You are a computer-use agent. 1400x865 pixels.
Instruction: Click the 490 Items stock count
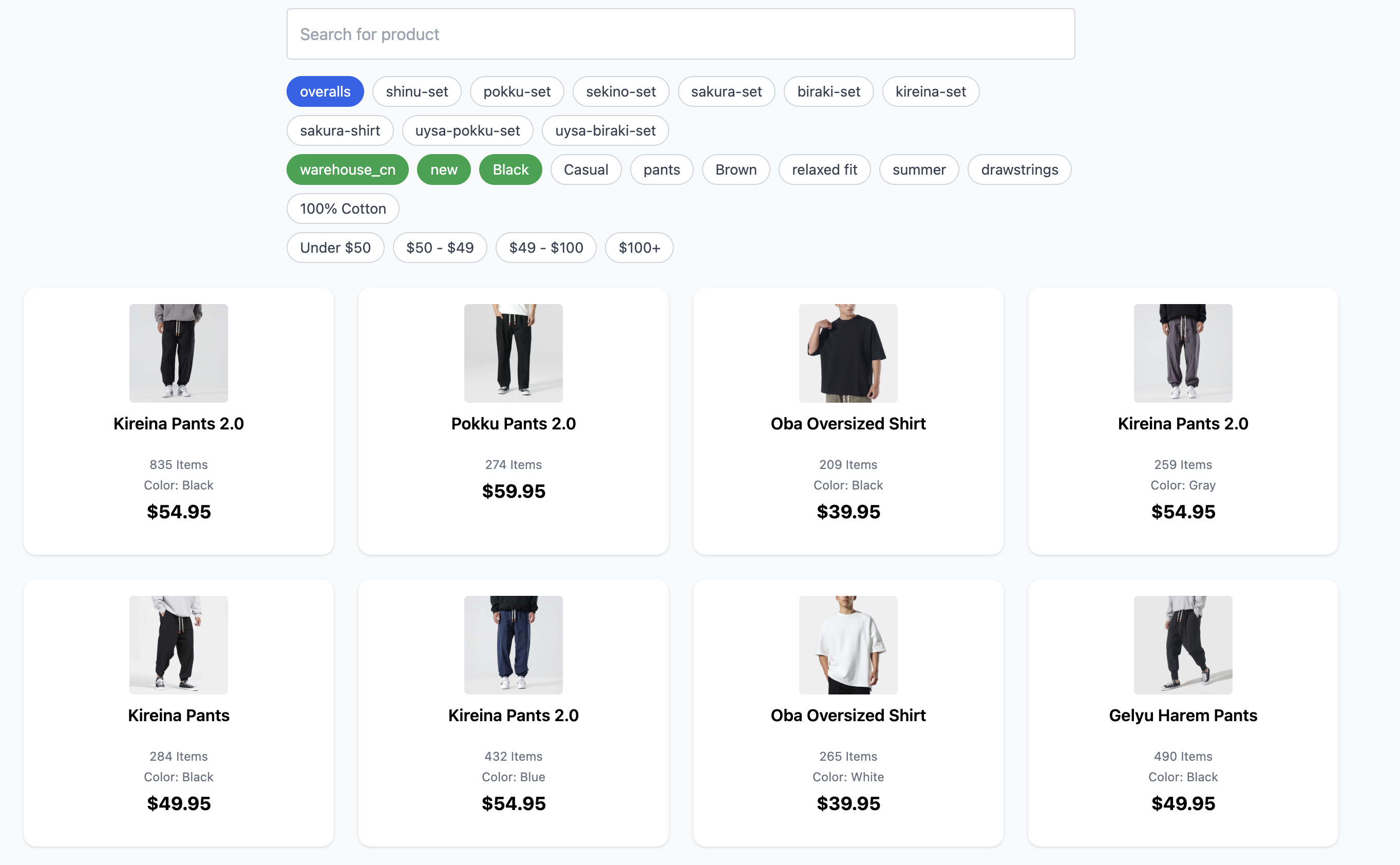[1183, 756]
